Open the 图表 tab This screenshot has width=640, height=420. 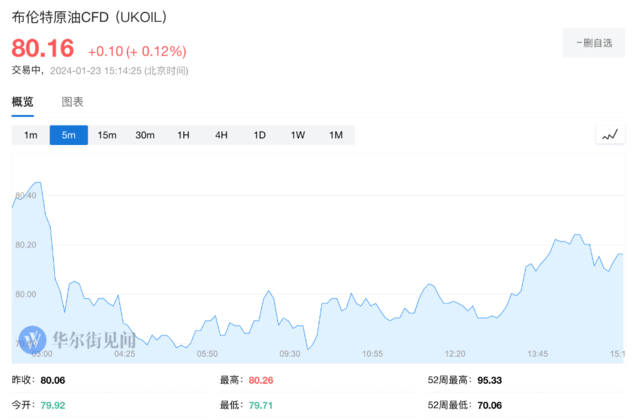73,102
